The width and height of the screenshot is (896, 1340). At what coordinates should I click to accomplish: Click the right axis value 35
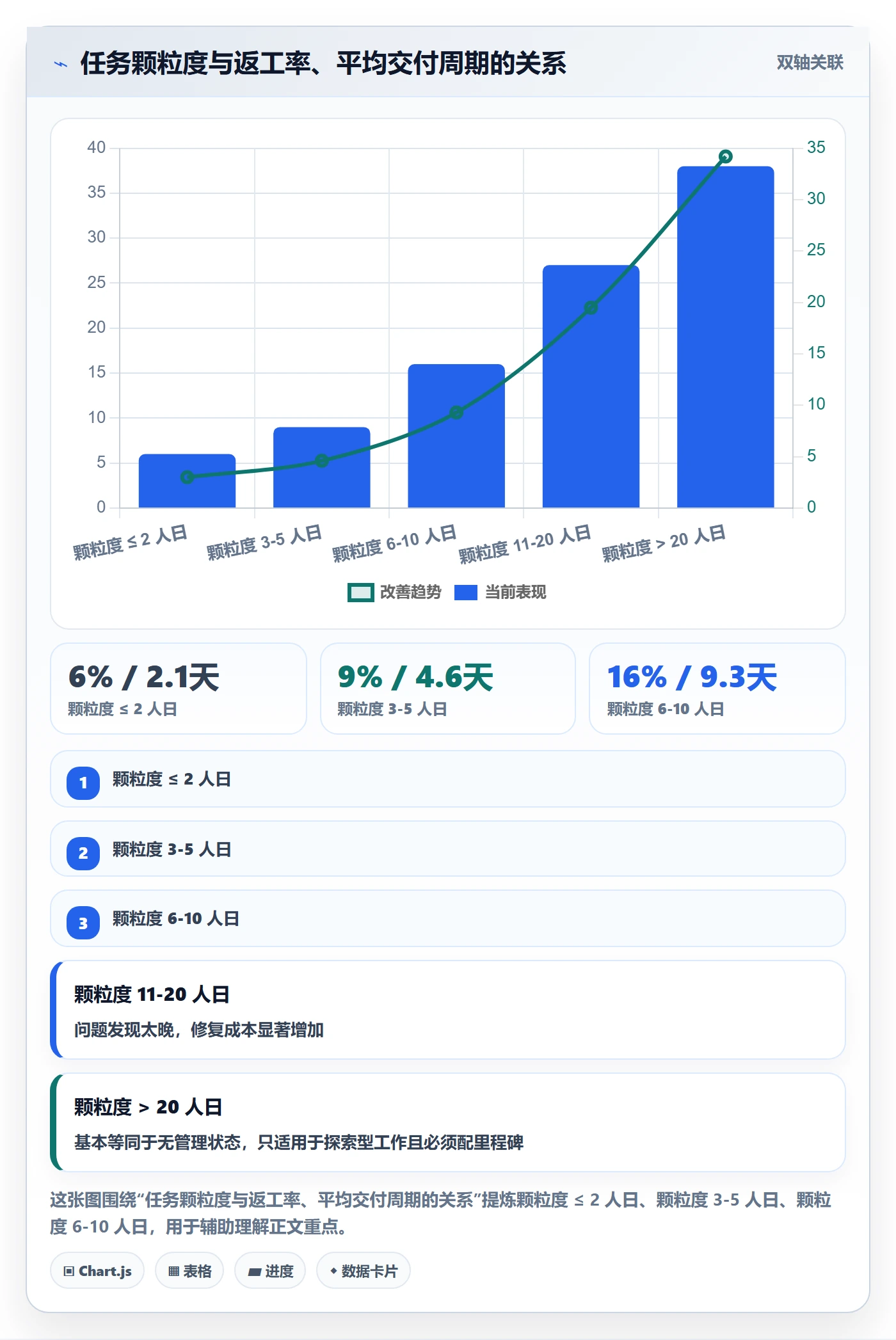(816, 148)
